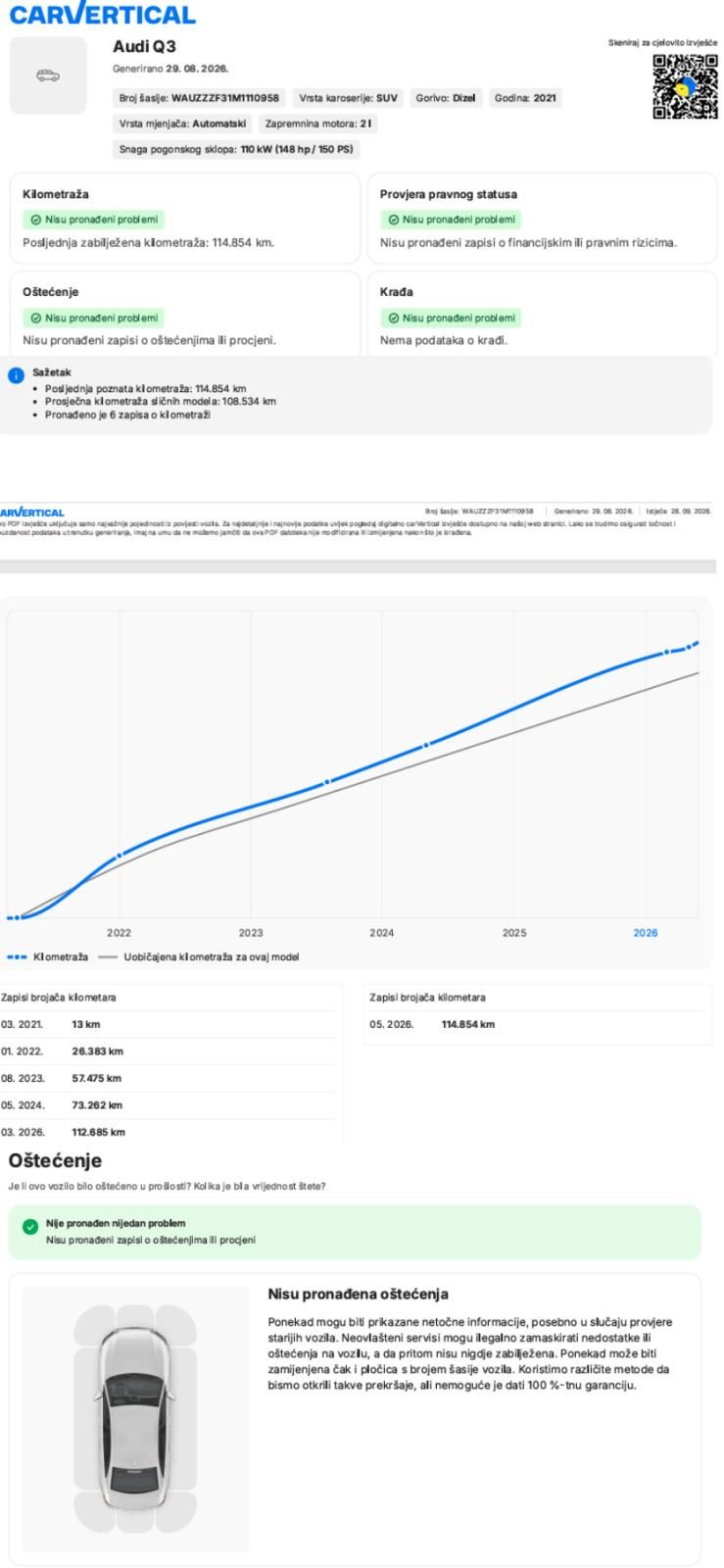724x1568 pixels.
Task: Click the highlighted 2026 axis label
Action: pyautogui.click(x=646, y=933)
